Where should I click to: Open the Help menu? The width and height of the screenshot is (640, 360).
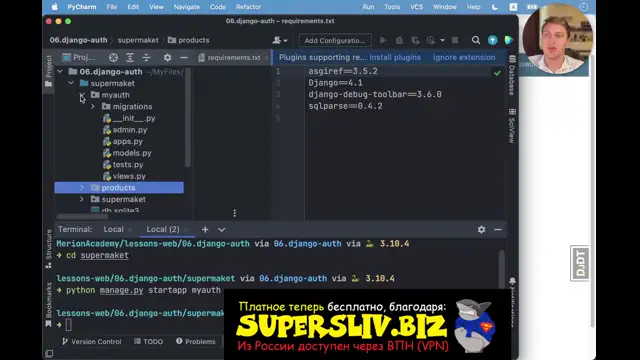click(x=473, y=7)
